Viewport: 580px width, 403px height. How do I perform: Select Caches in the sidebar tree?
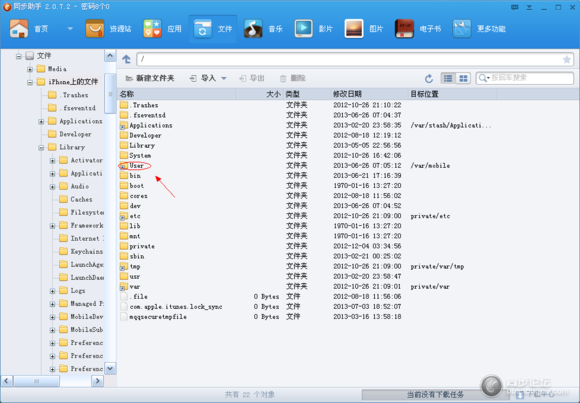coord(76,199)
